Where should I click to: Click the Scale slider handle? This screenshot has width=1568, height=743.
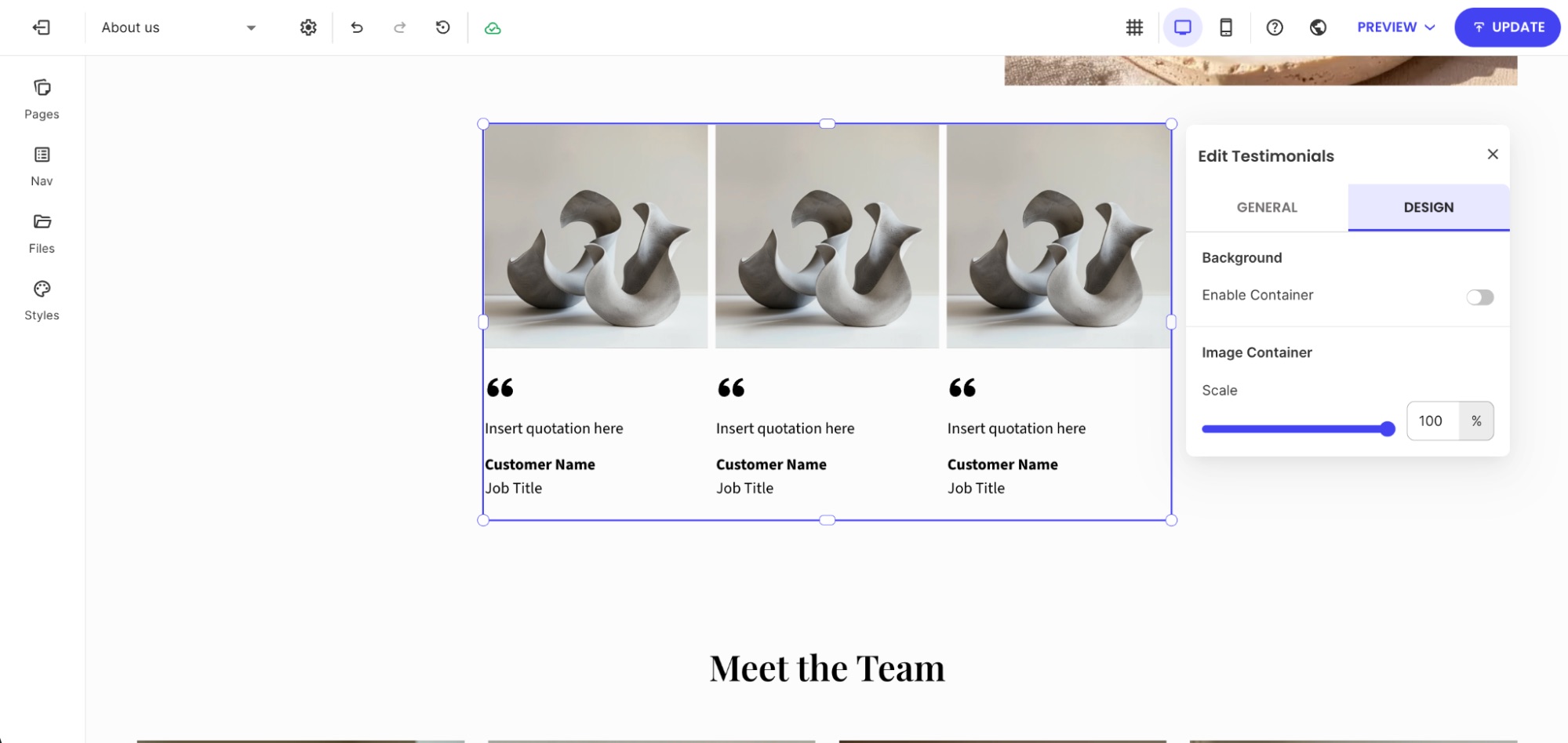[x=1388, y=429]
